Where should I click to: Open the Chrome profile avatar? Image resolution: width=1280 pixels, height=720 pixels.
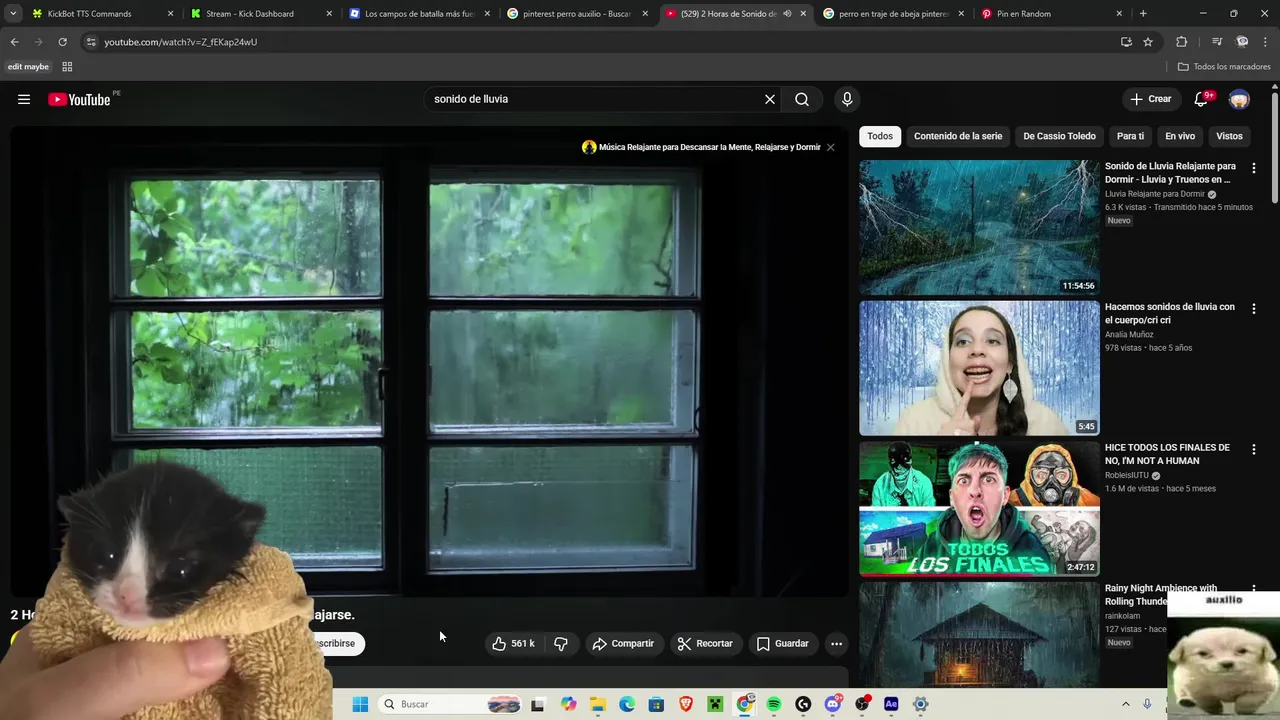click(x=1242, y=42)
